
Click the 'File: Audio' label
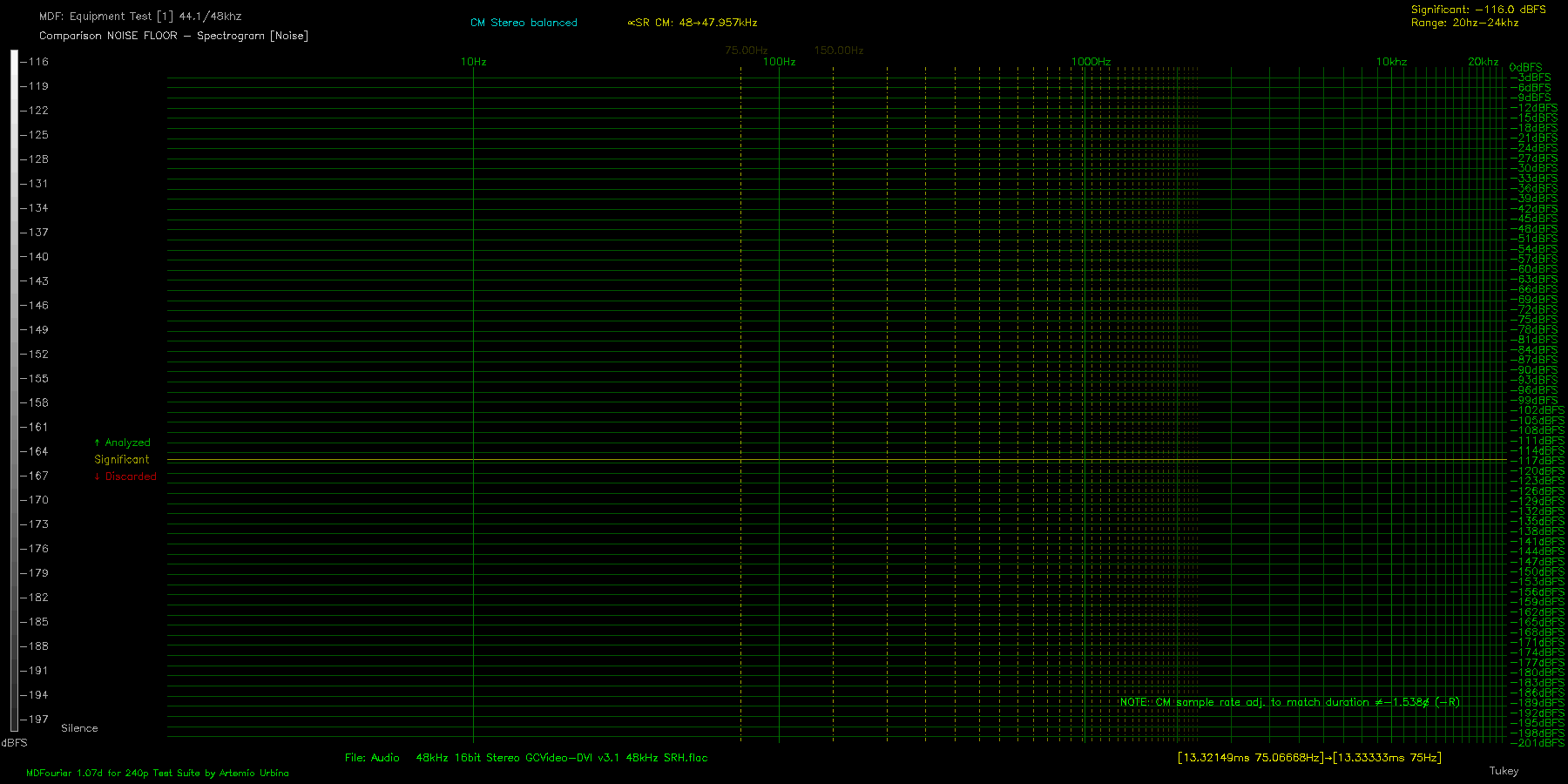tap(372, 758)
